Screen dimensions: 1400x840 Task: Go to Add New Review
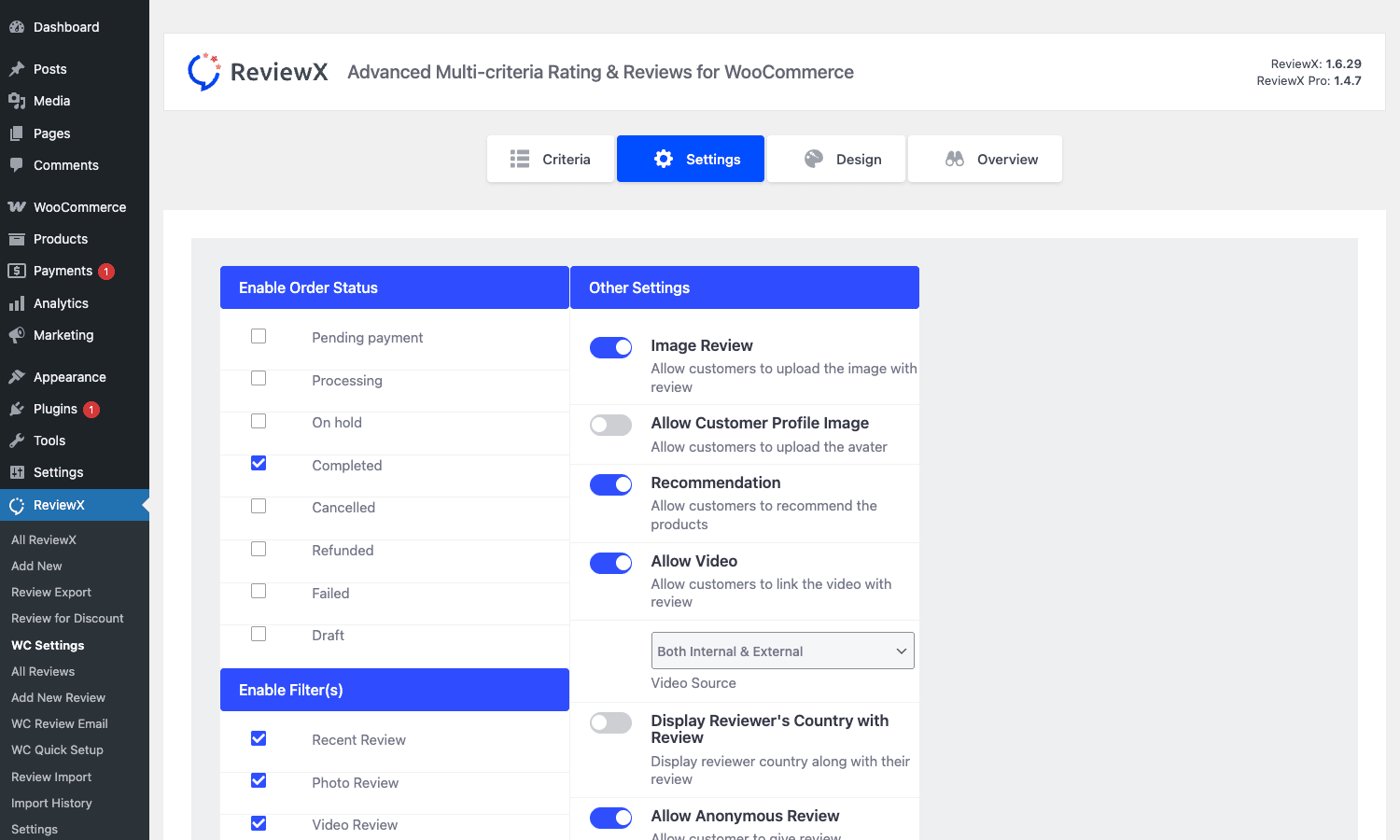click(x=58, y=697)
